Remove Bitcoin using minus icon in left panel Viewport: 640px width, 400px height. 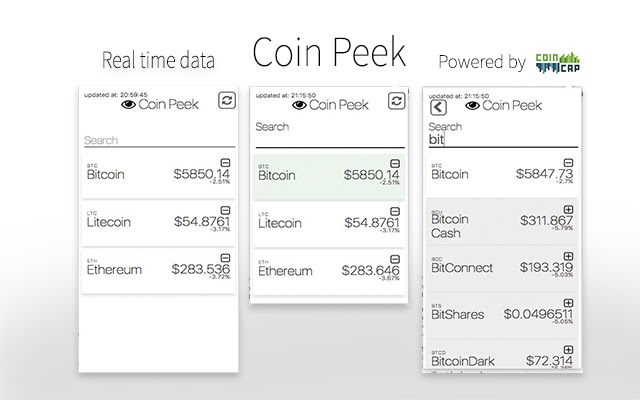point(226,160)
